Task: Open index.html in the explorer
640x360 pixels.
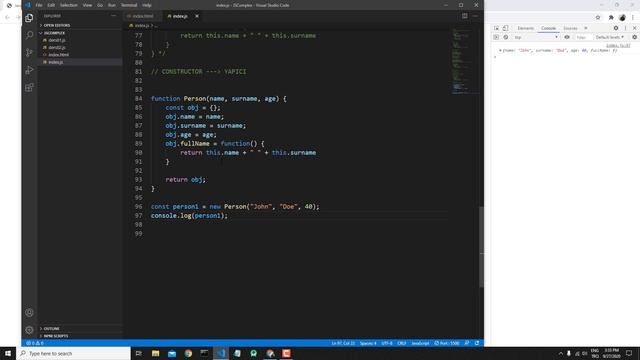Action: point(58,55)
